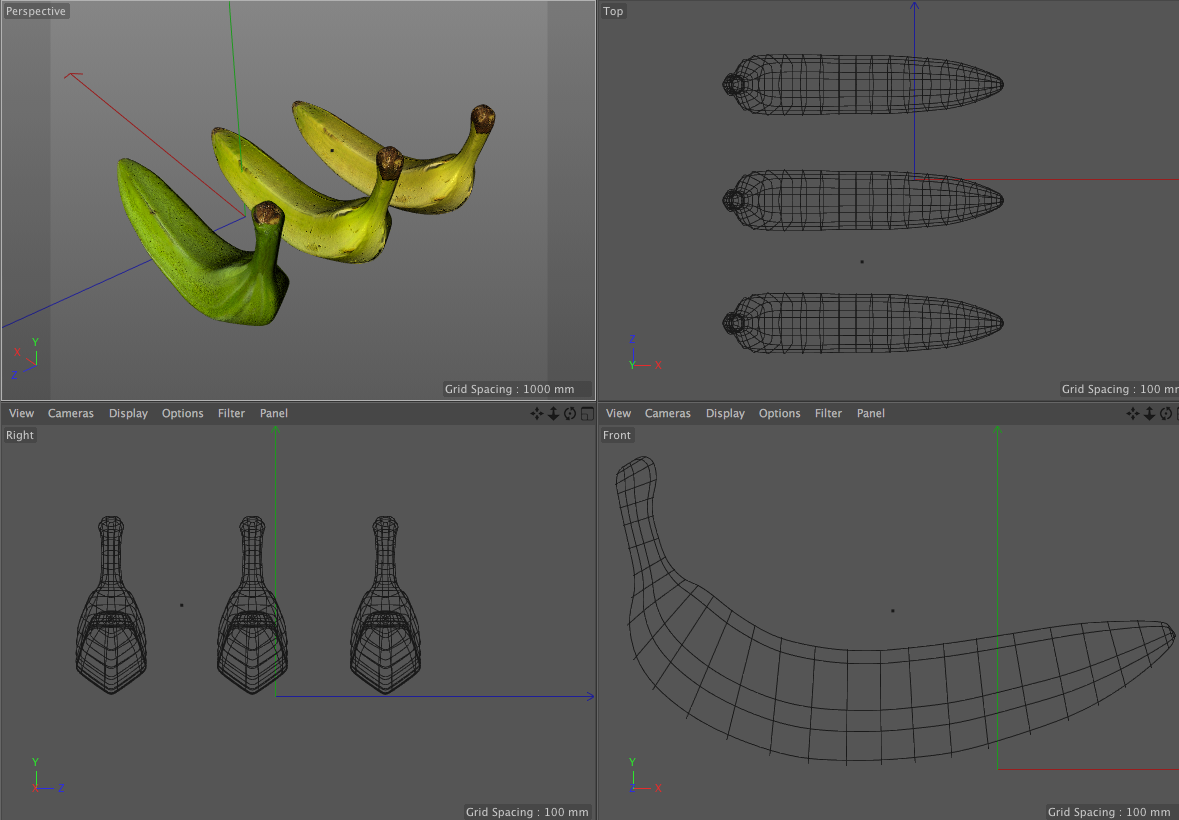Click the pan/move camera icon in Right viewport

click(537, 414)
